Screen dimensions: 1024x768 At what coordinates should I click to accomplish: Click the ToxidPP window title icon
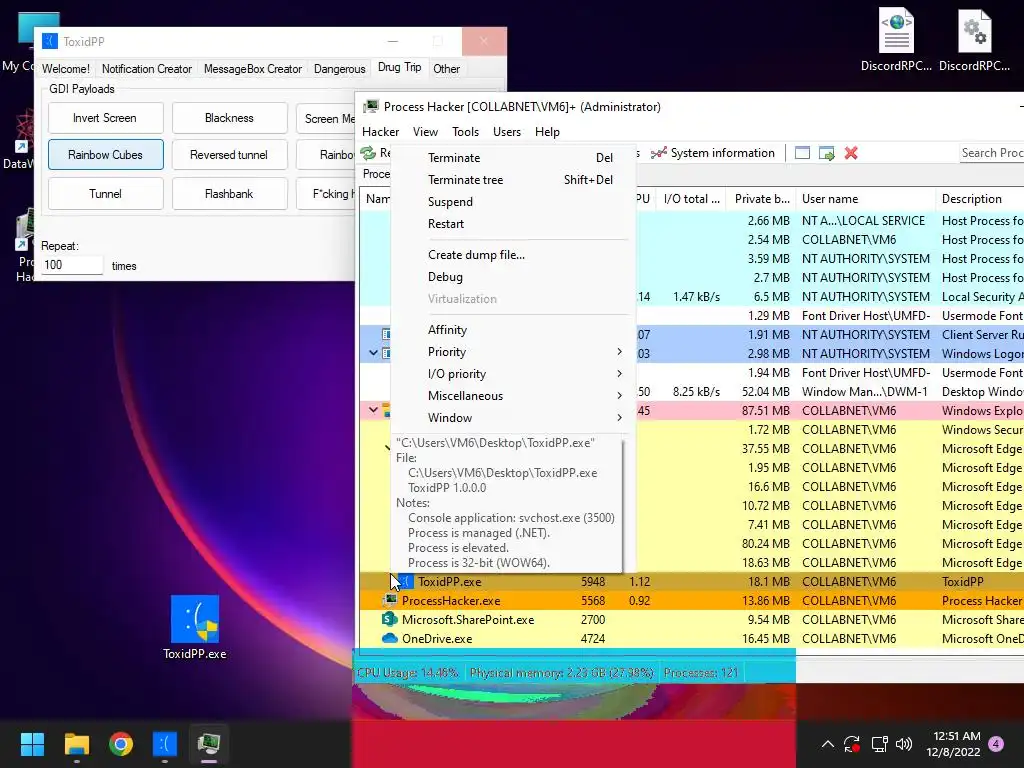click(x=50, y=41)
